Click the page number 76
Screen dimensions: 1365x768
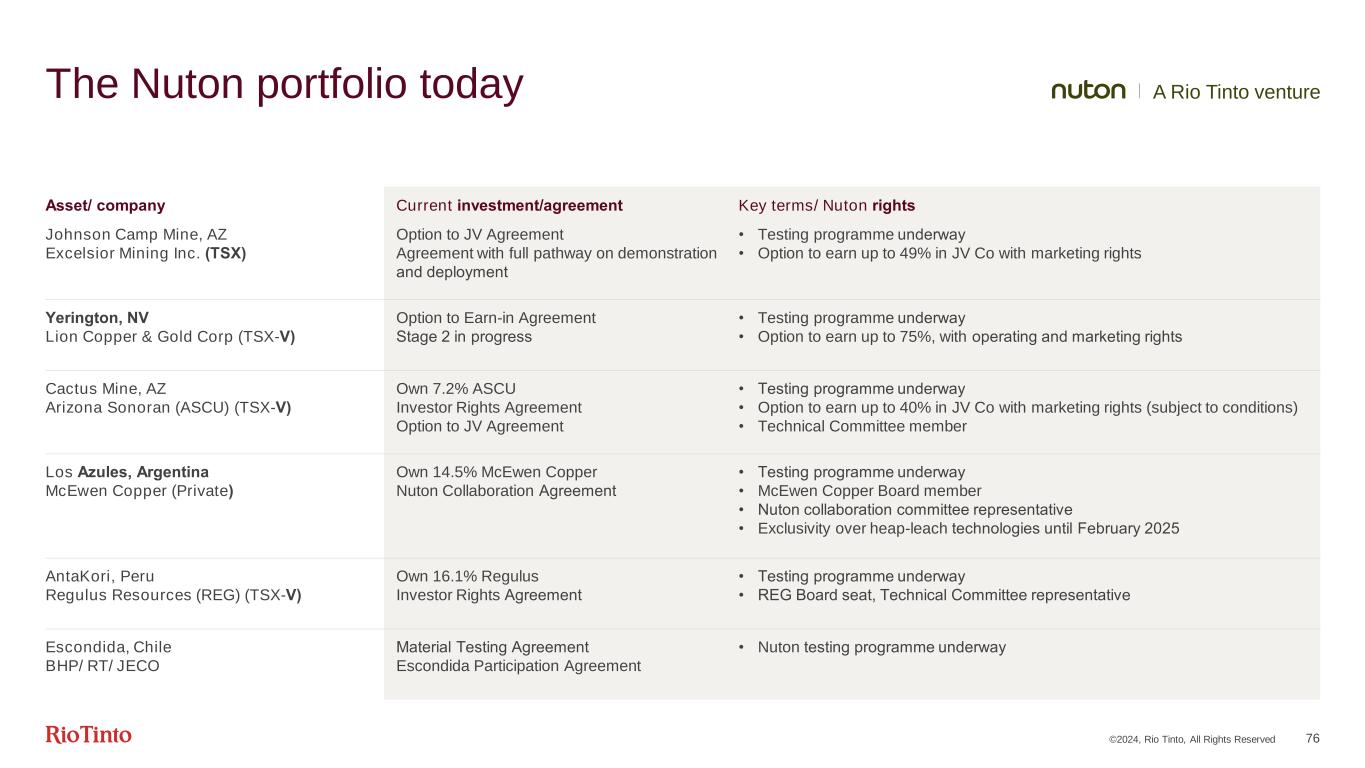click(1312, 738)
